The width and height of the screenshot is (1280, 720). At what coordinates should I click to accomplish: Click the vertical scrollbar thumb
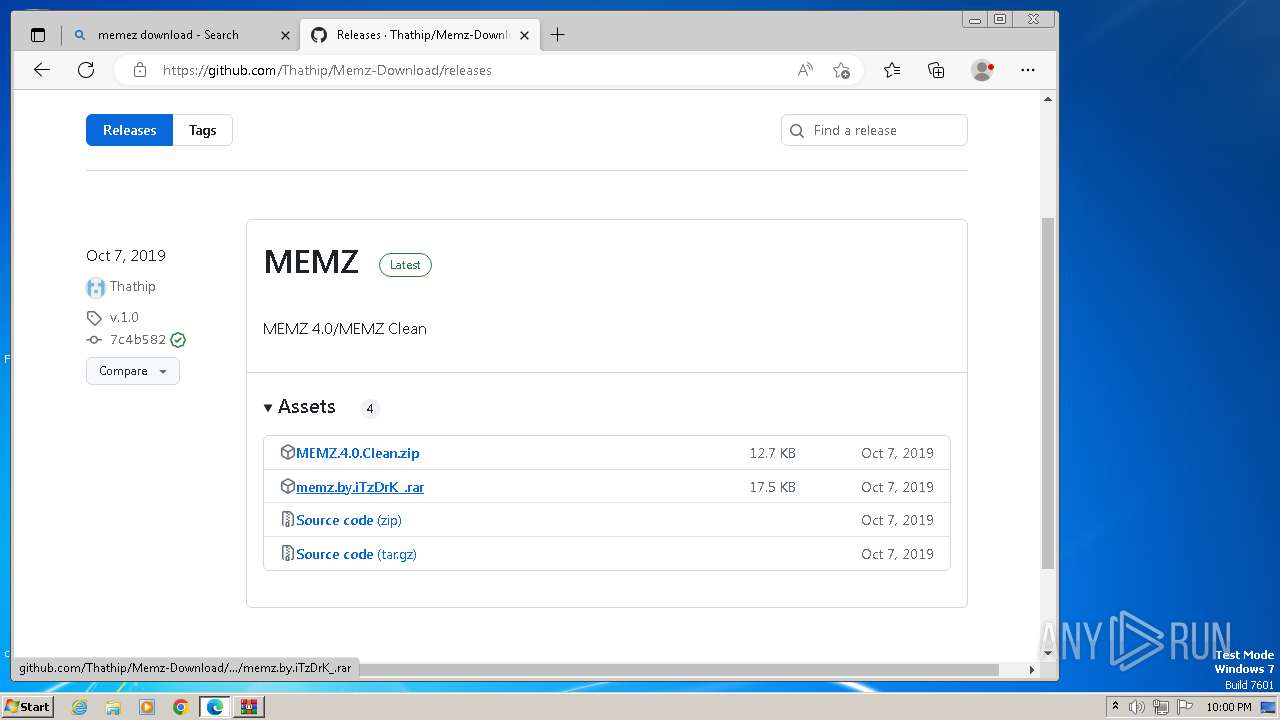point(1048,392)
